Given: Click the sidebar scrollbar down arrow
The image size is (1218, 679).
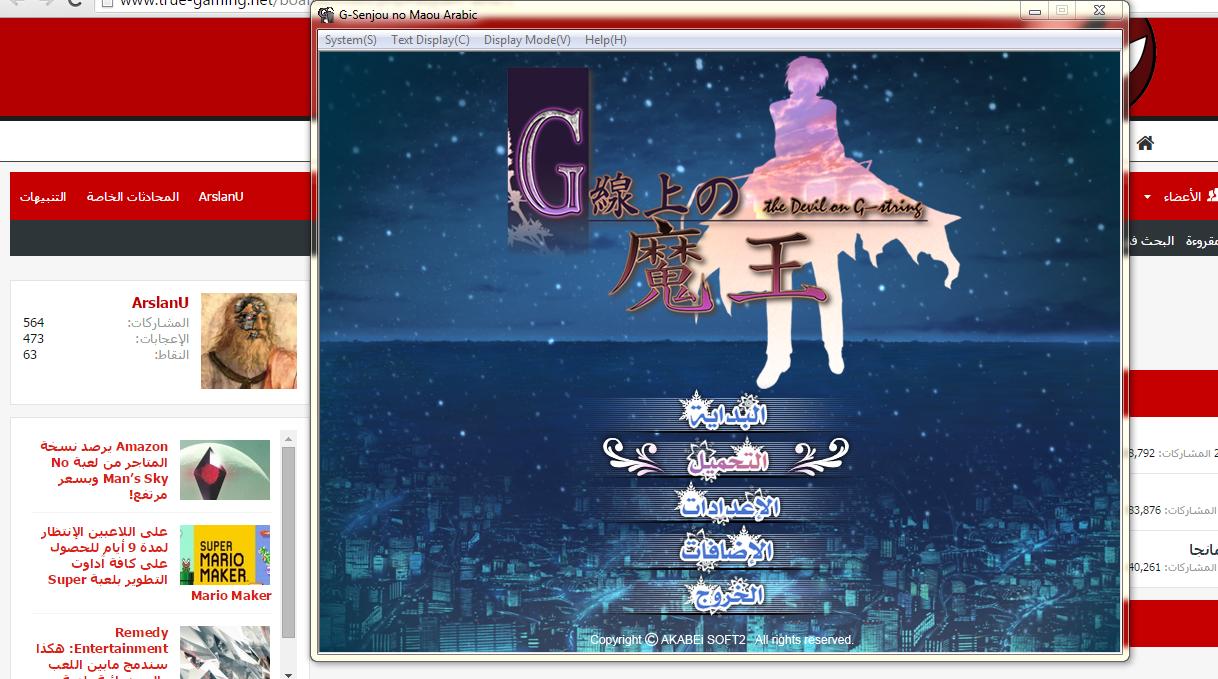Looking at the screenshot, I should tap(289, 673).
